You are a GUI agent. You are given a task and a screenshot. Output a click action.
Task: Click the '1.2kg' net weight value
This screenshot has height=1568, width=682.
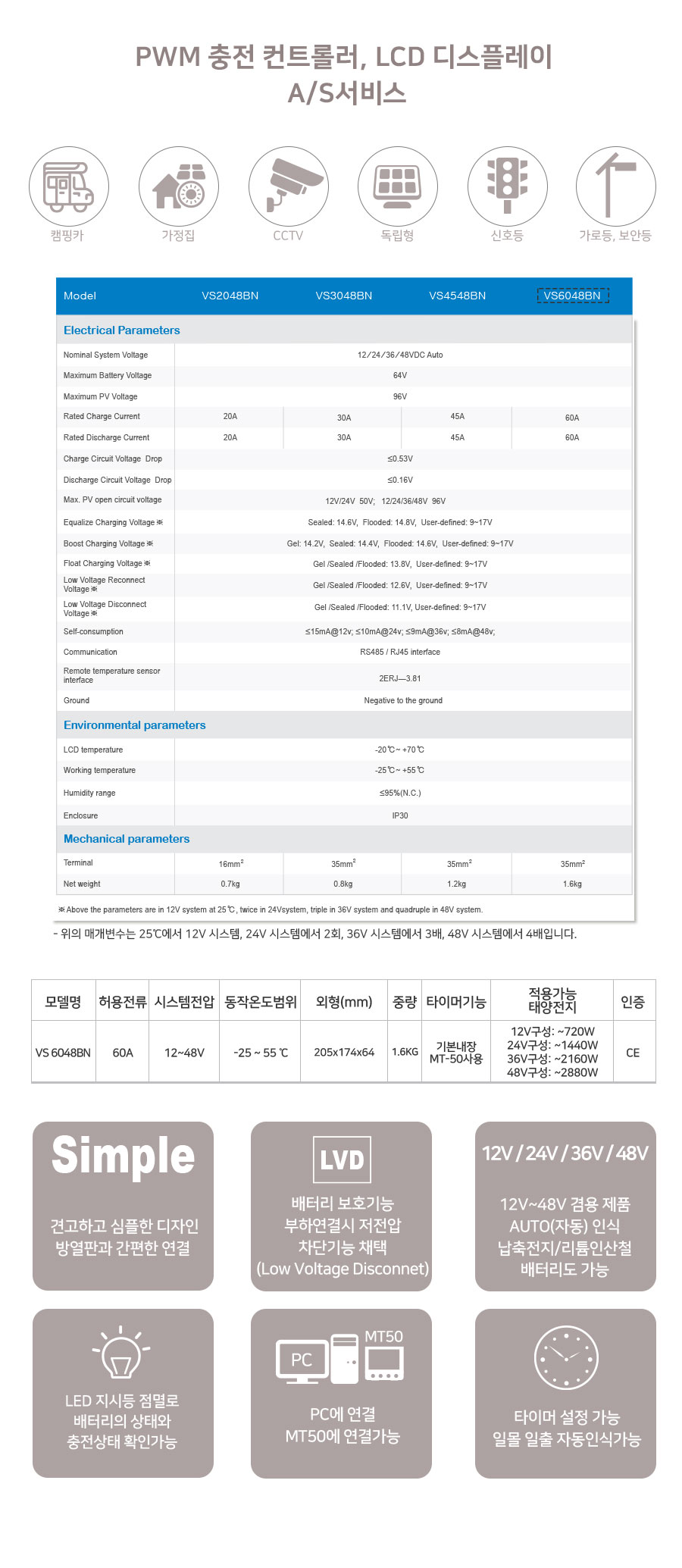point(457,884)
